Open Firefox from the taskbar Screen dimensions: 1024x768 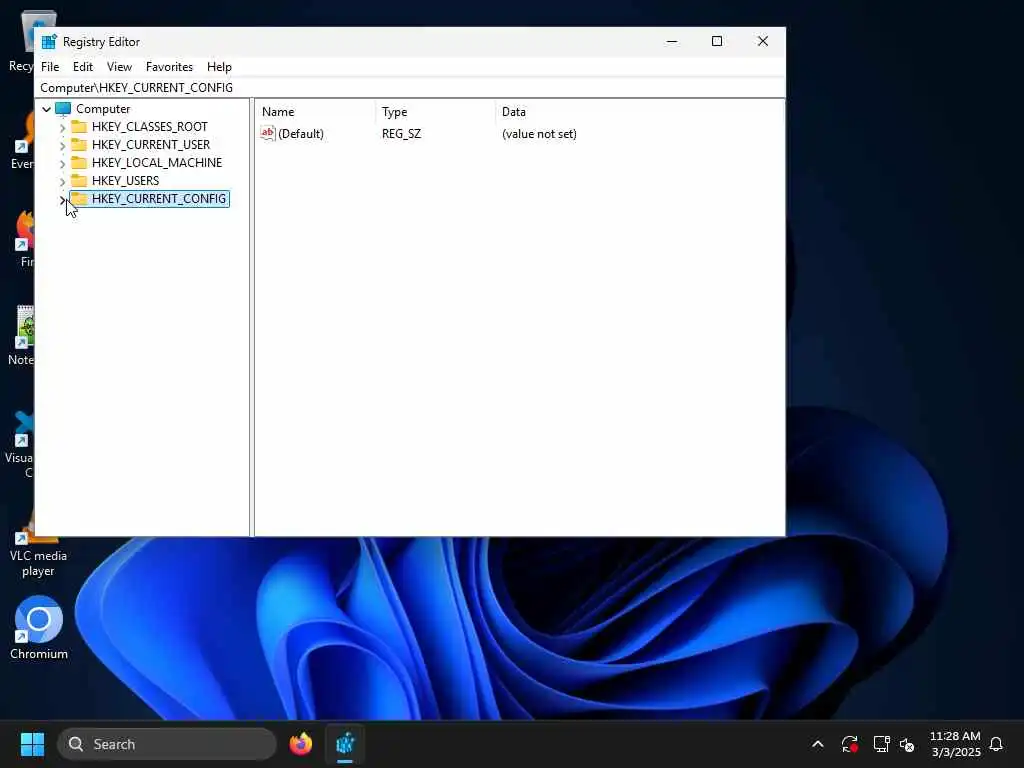(300, 744)
